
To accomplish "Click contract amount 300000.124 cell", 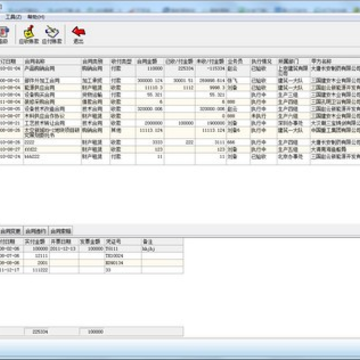I will coord(150,81).
